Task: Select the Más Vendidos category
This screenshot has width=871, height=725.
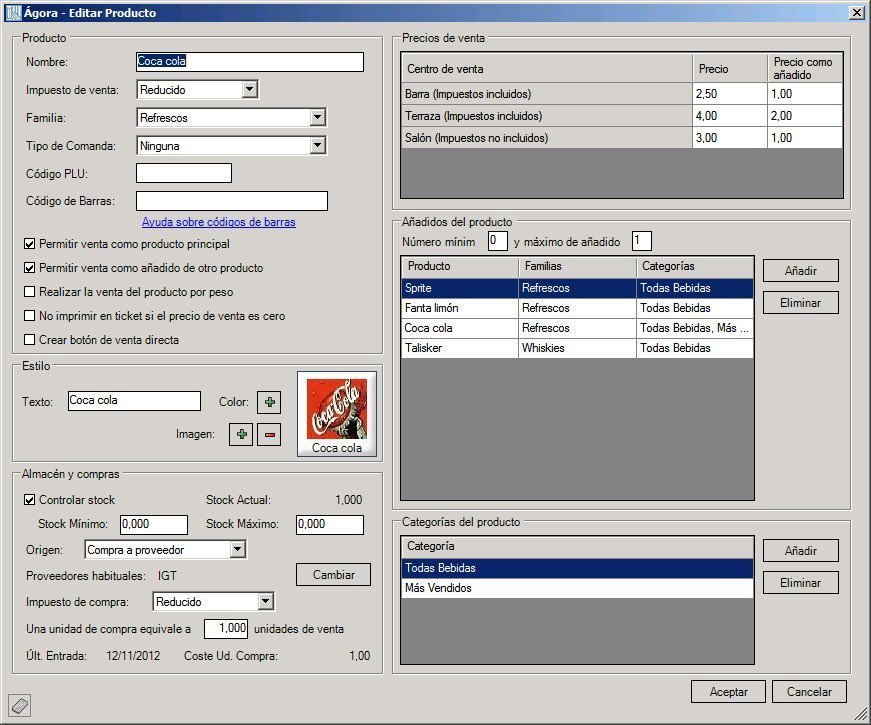Action: click(577, 588)
